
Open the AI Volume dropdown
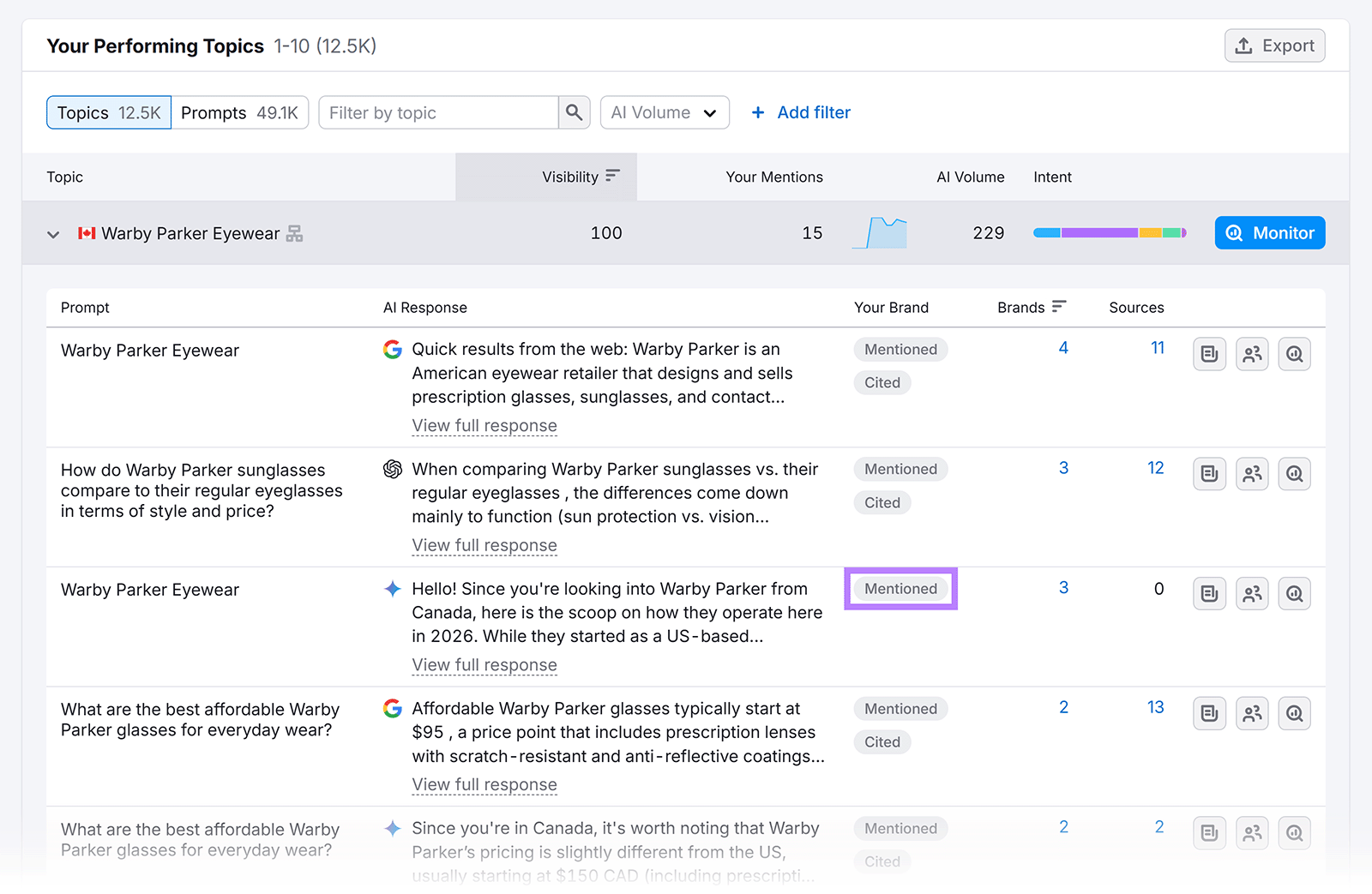coord(665,112)
